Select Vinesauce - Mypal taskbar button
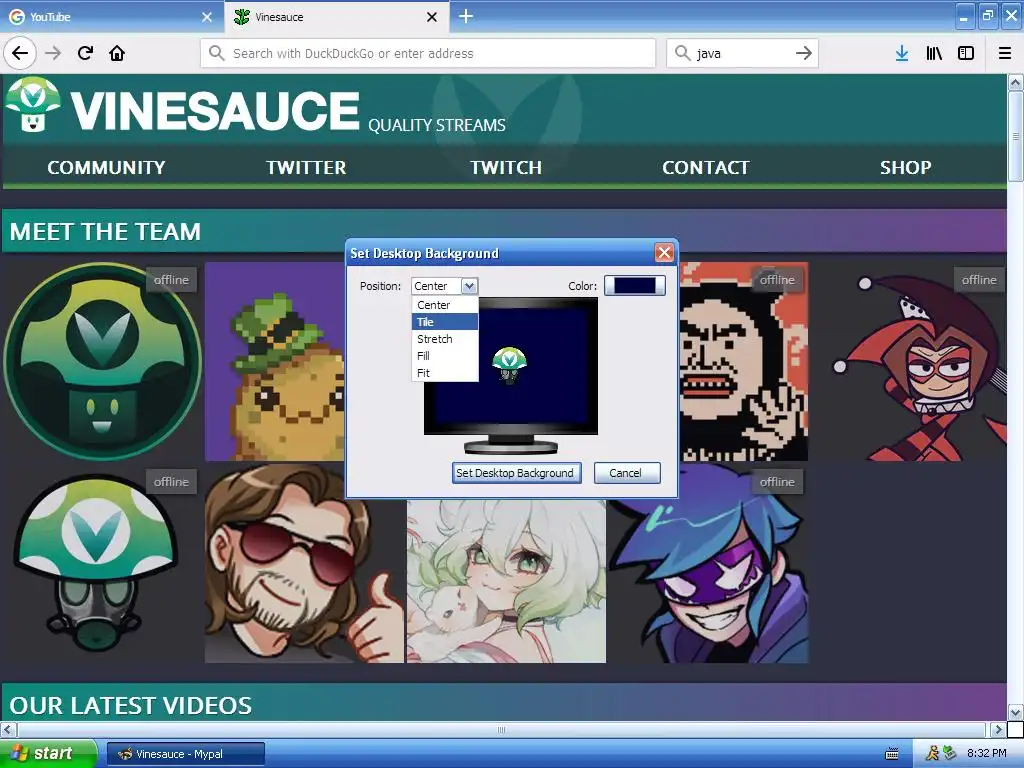This screenshot has width=1024, height=768. 186,754
